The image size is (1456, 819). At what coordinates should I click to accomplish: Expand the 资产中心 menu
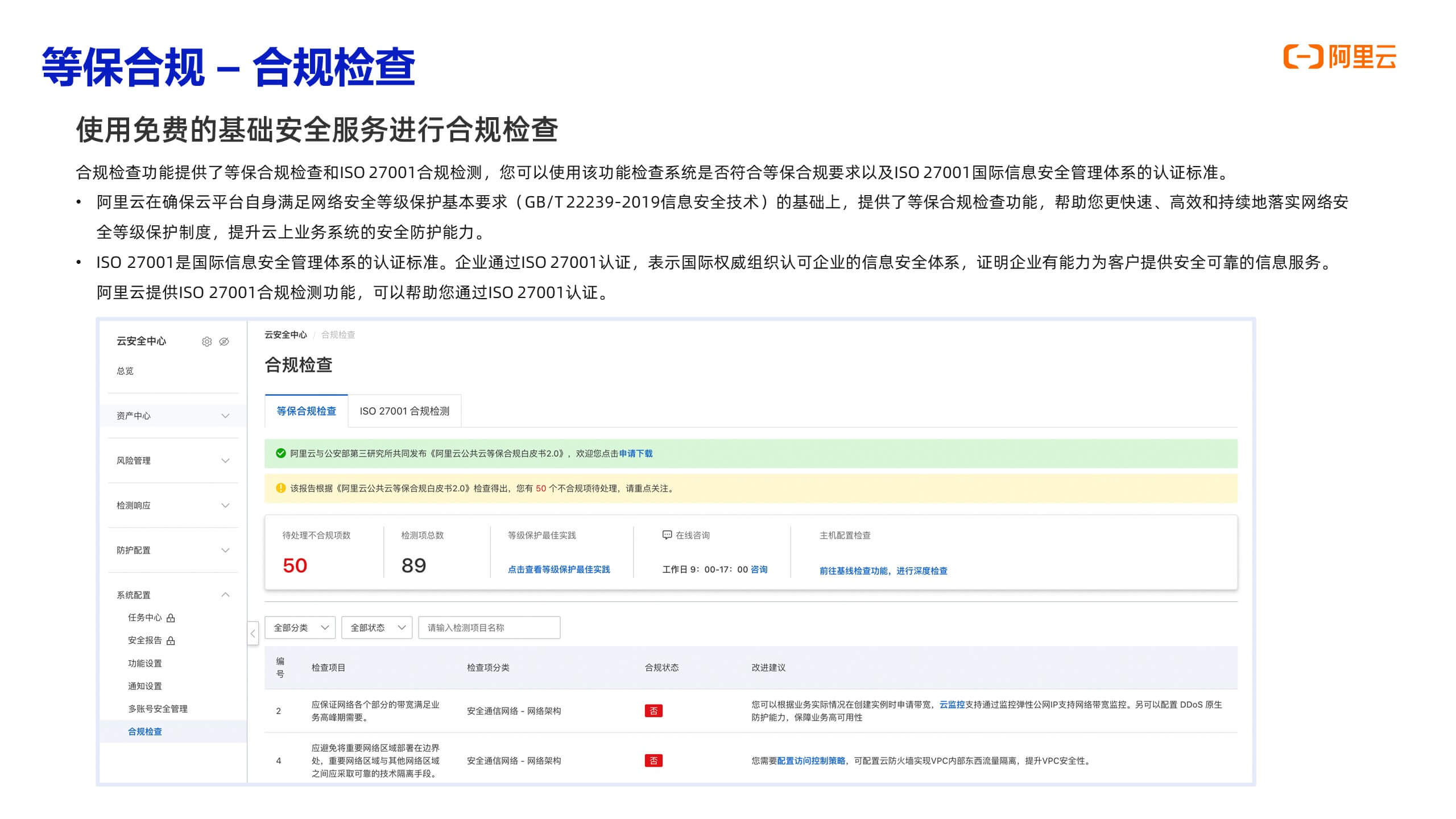tap(173, 416)
